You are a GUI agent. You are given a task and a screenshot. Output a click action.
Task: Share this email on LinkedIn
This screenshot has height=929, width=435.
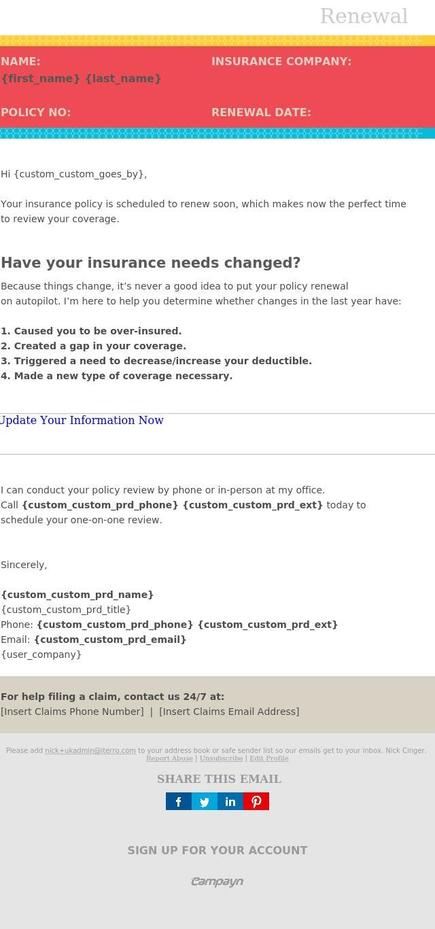coord(230,801)
